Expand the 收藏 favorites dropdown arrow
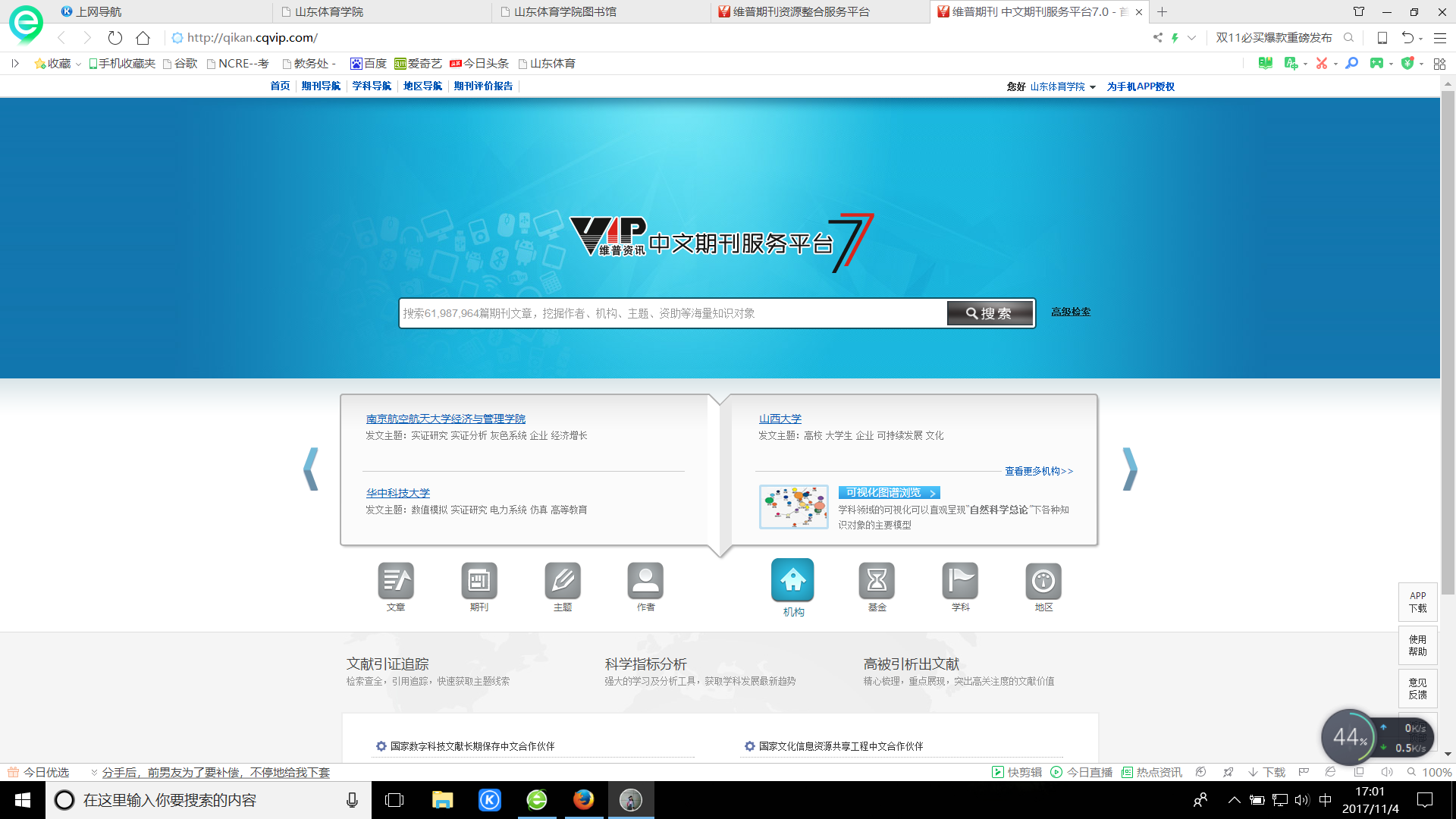 (78, 64)
